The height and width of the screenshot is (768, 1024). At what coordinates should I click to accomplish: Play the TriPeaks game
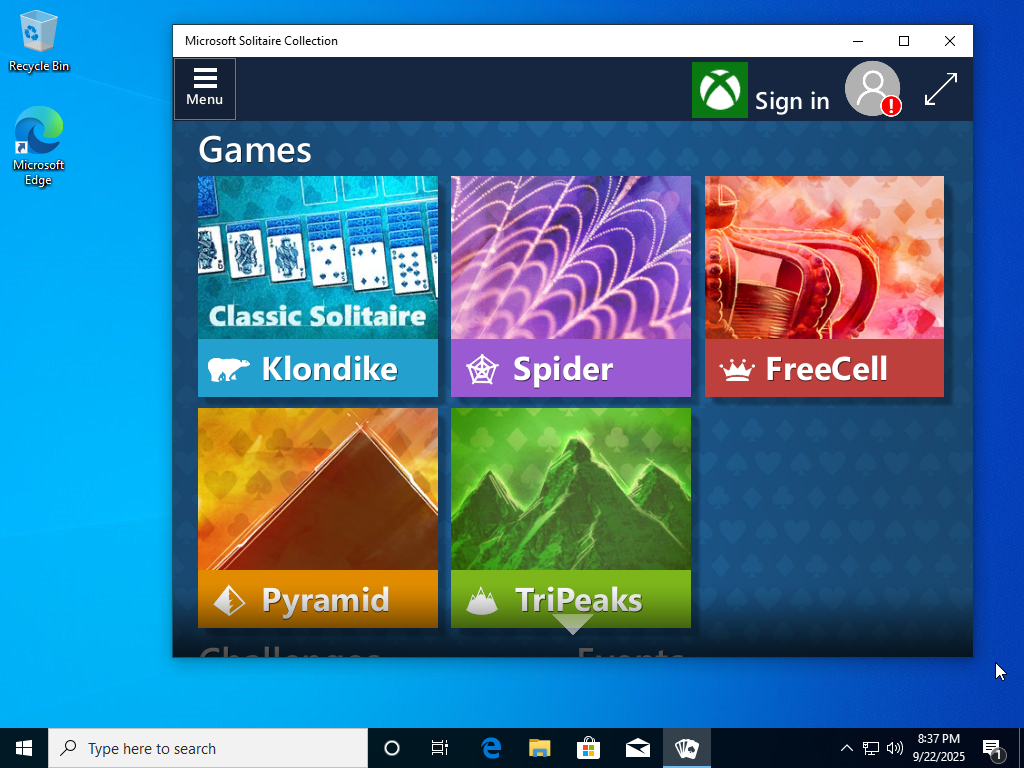(x=570, y=517)
